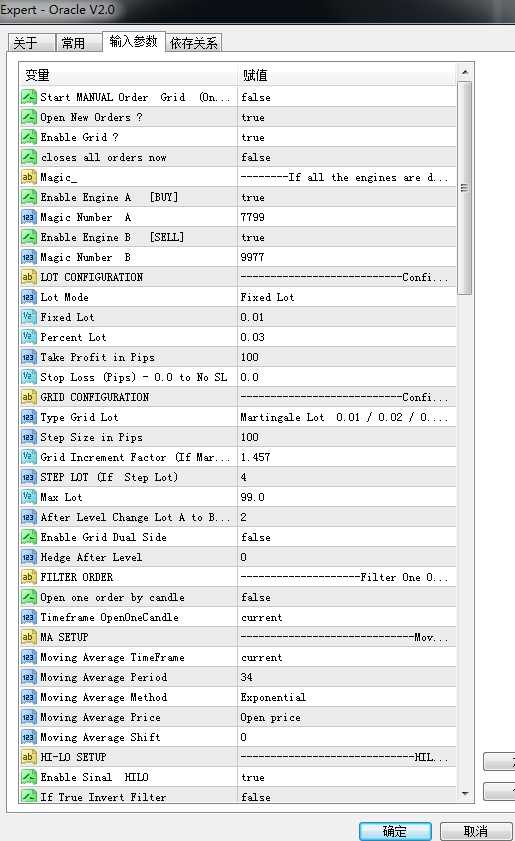515x841 pixels.
Task: Cancel with the 取消 button
Action: [x=476, y=831]
